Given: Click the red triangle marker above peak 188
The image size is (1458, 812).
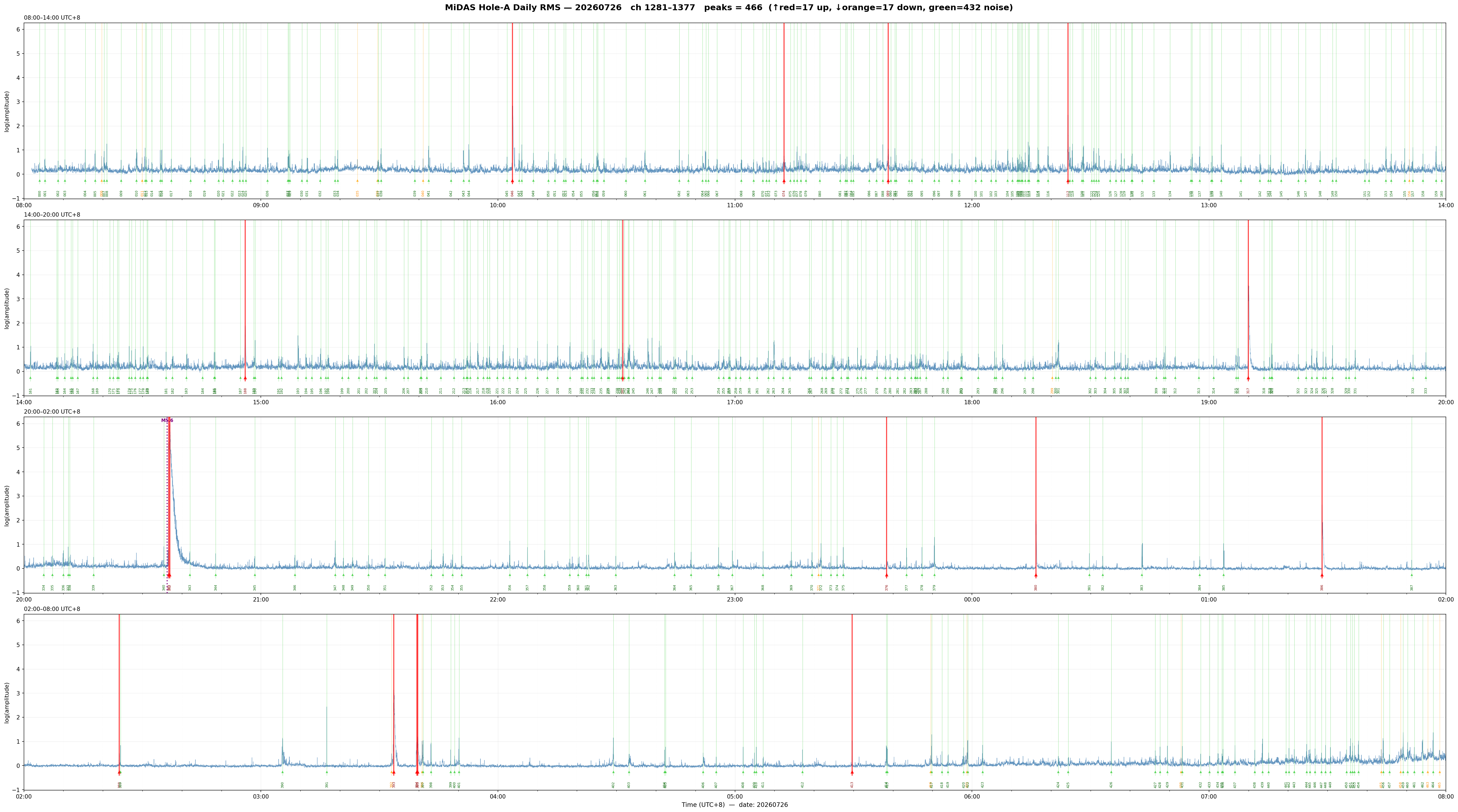Looking at the screenshot, I should (x=245, y=378).
